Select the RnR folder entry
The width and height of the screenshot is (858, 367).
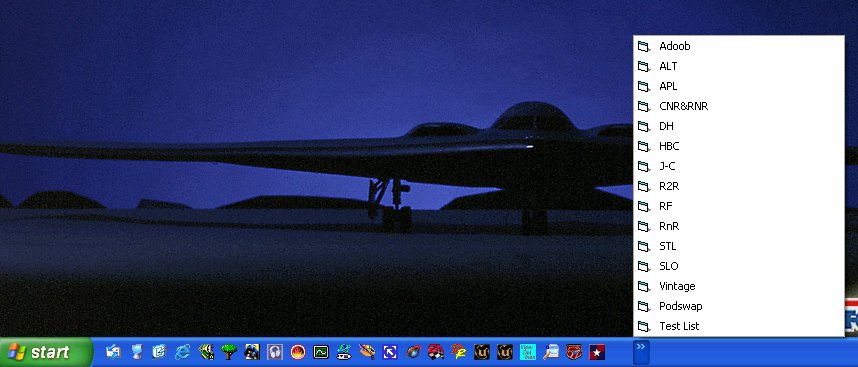739,226
